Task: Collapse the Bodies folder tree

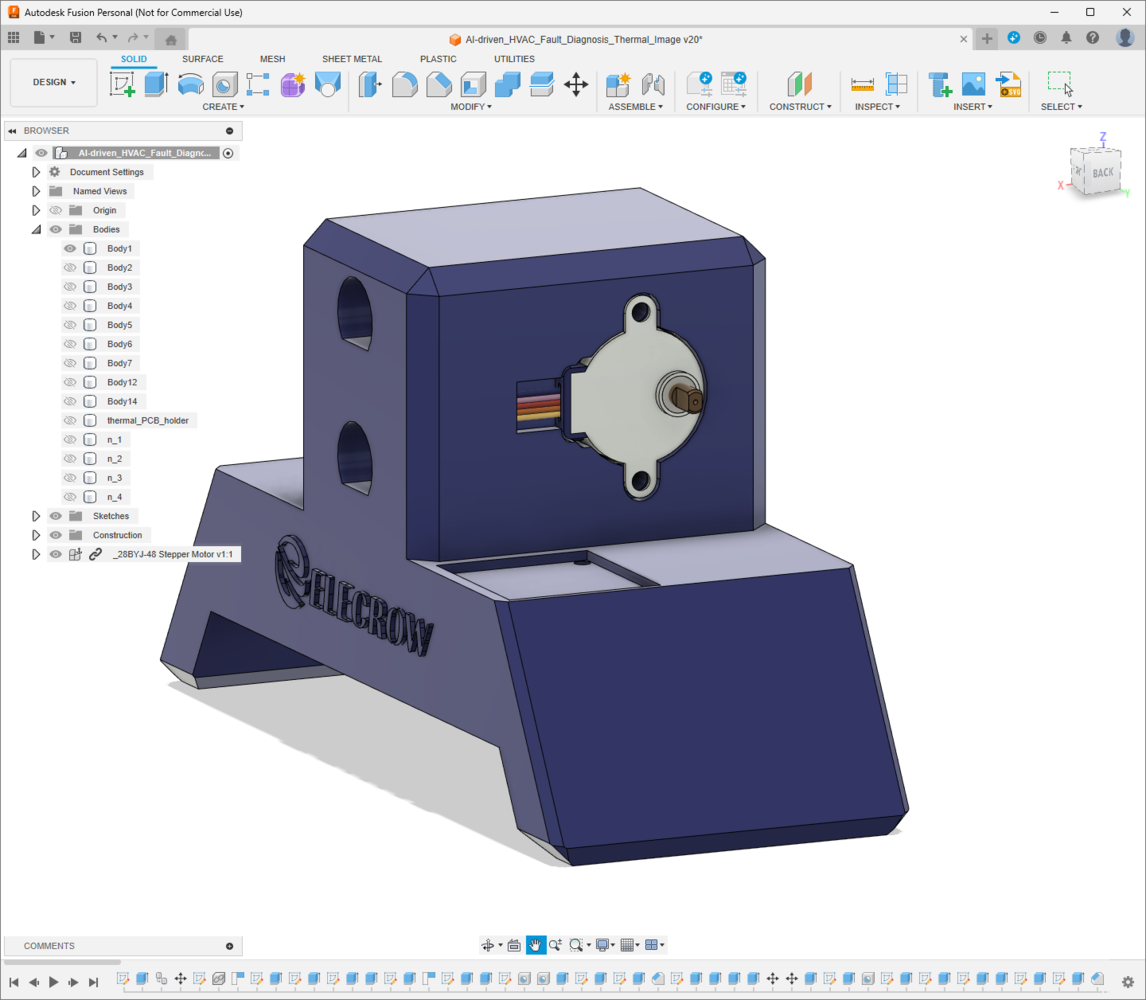Action: click(x=36, y=230)
